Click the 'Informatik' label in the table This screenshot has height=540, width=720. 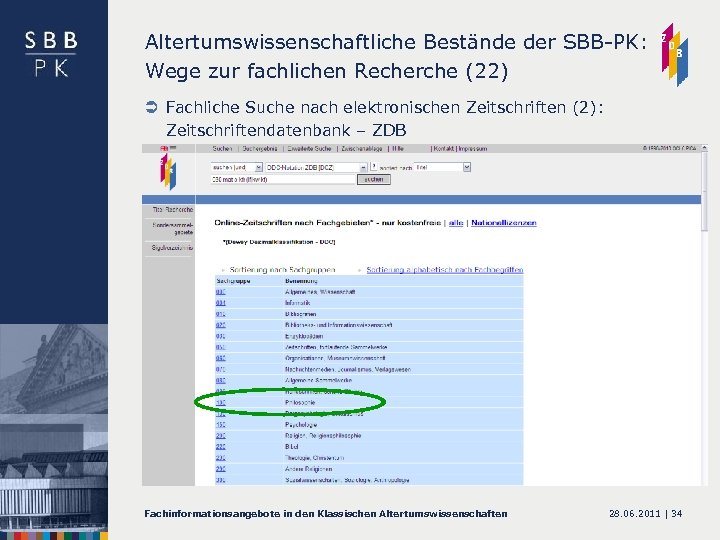point(298,303)
